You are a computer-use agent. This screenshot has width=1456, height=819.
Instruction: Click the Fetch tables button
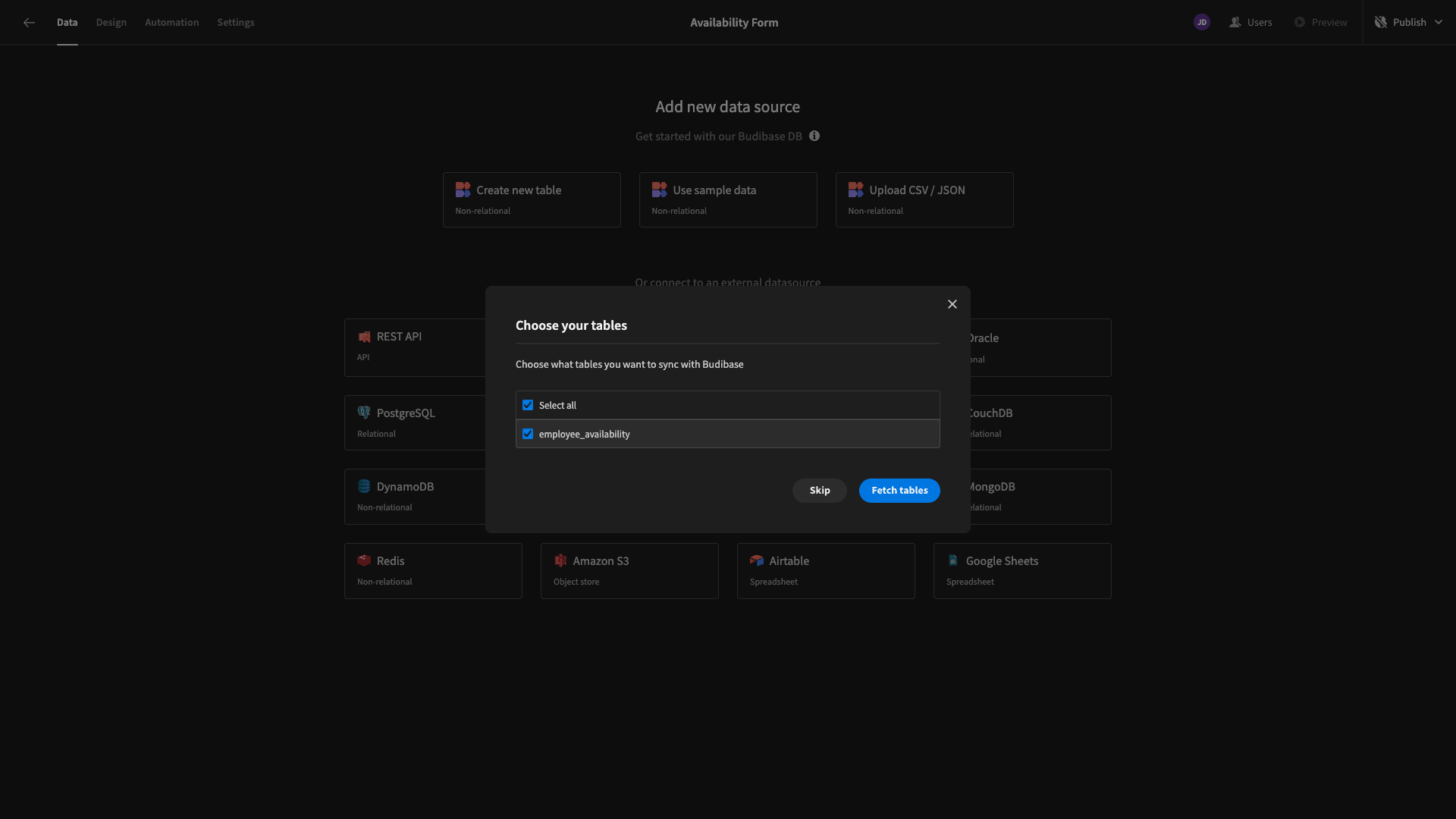coord(899,491)
